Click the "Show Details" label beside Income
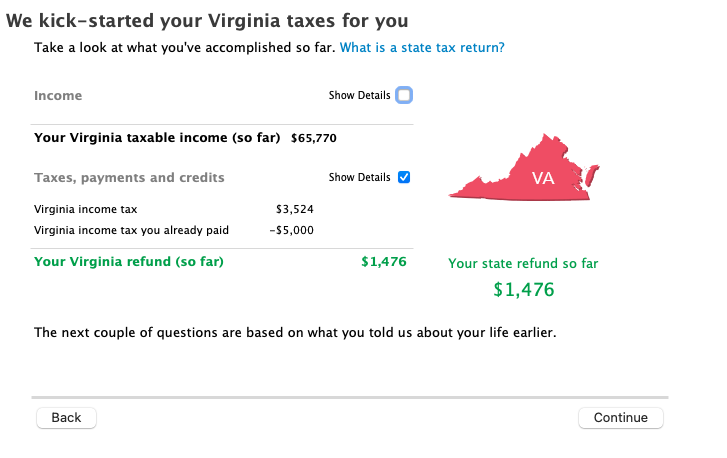The height and width of the screenshot is (458, 727). (x=359, y=96)
